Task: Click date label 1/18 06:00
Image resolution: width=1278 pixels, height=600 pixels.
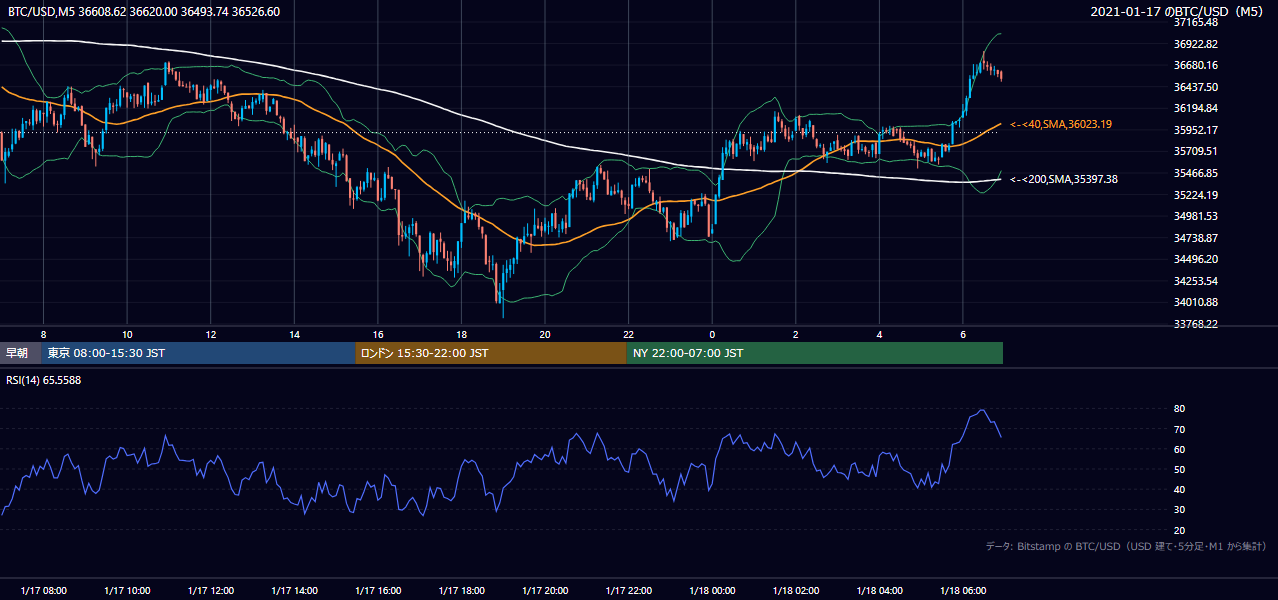Action: pos(963,591)
